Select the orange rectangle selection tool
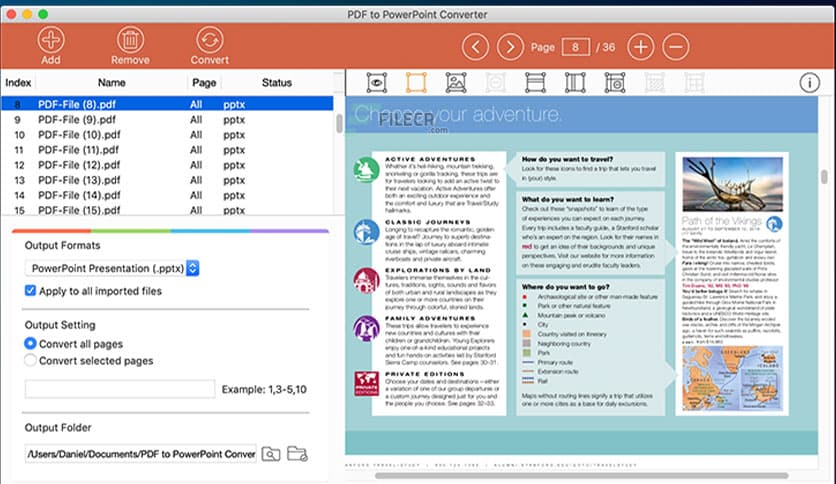 pos(416,83)
